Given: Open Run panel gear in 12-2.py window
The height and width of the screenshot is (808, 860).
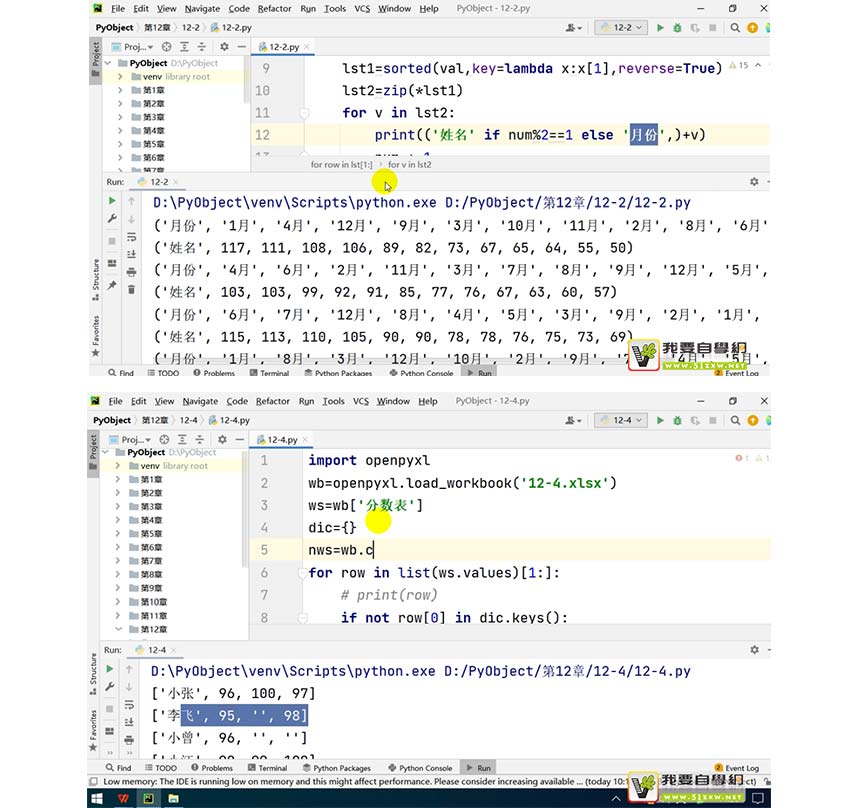Looking at the screenshot, I should point(754,182).
